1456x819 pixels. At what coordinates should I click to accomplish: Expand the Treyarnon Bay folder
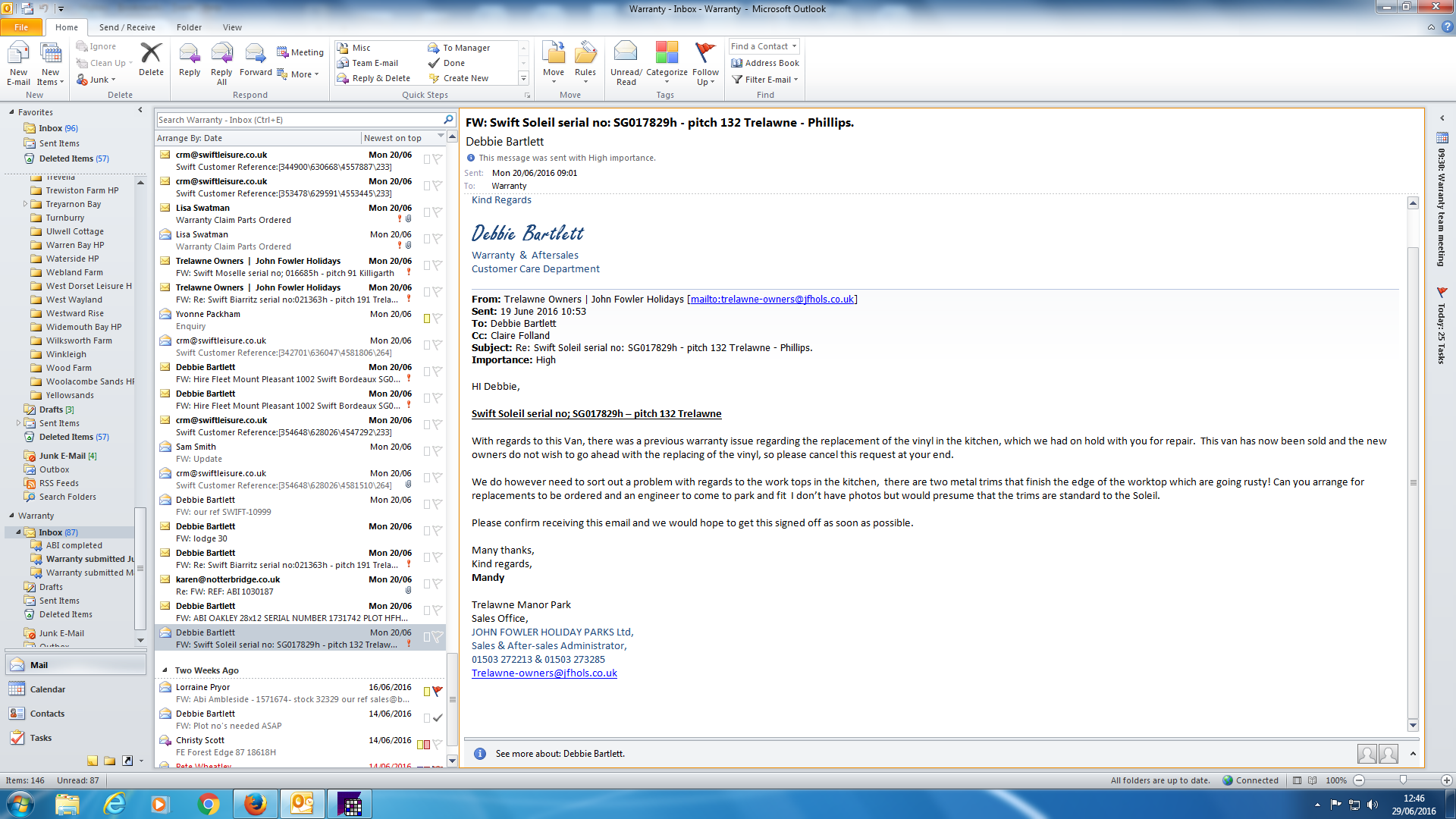[25, 204]
